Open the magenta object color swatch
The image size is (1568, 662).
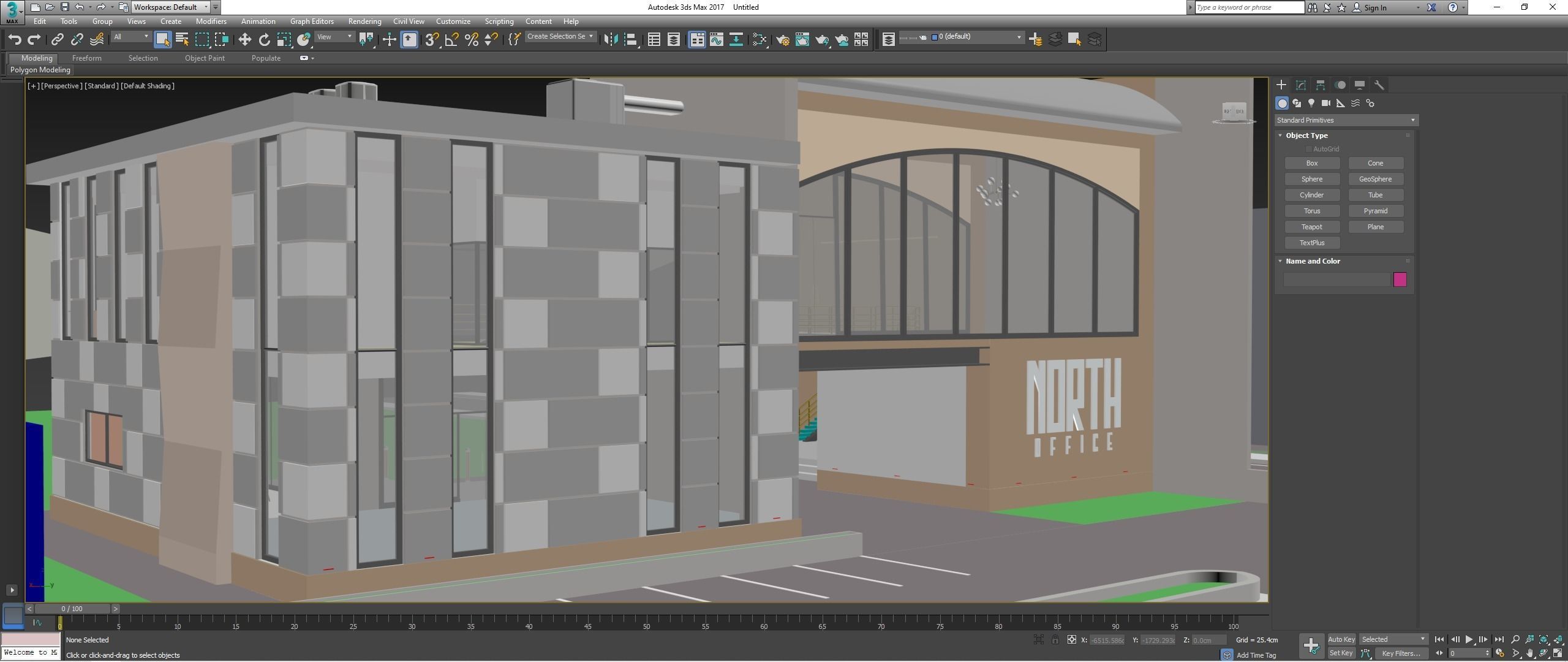[x=1400, y=280]
